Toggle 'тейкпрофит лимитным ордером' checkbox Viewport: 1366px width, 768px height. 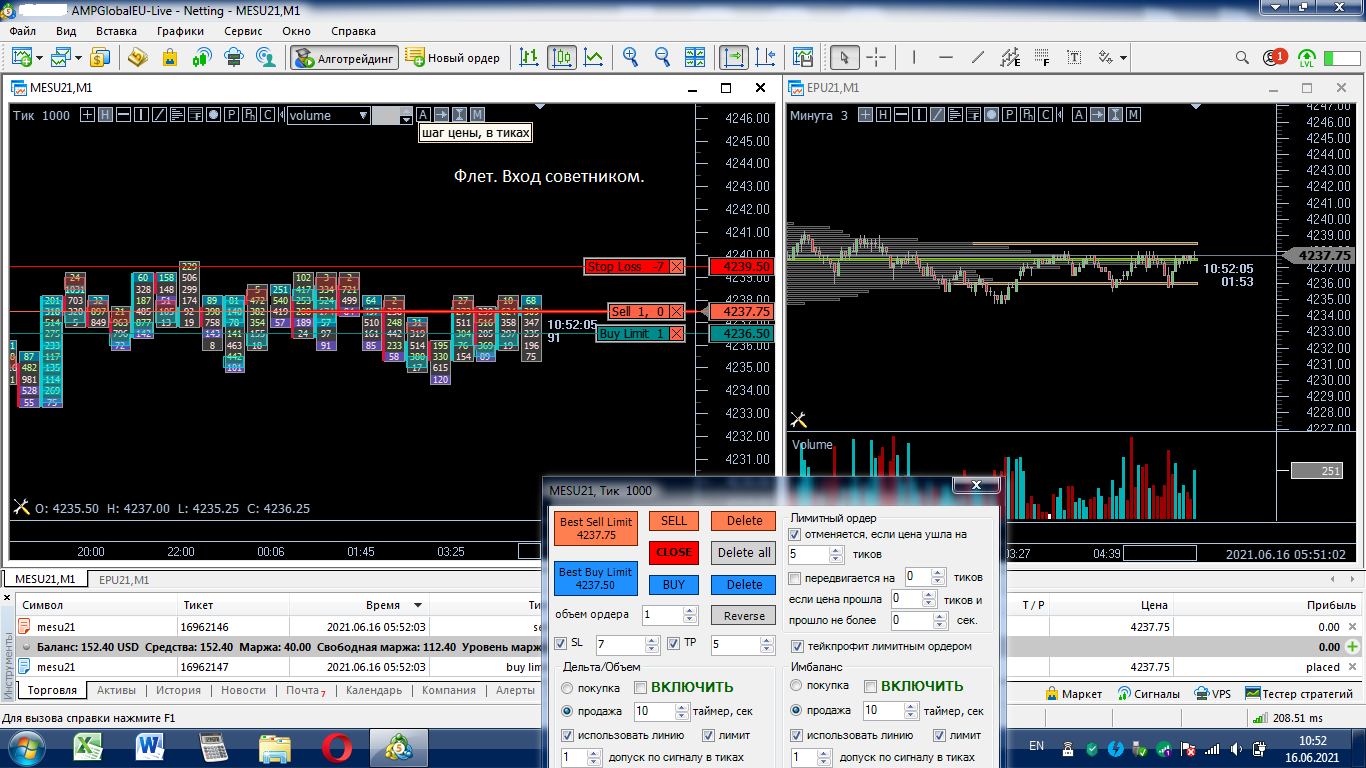click(797, 647)
